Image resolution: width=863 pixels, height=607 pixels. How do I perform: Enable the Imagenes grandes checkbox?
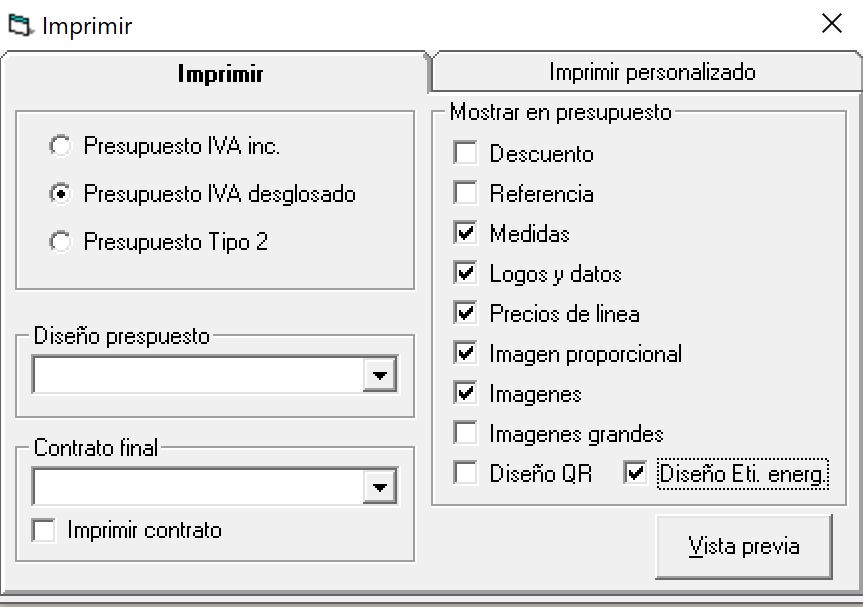pos(465,433)
